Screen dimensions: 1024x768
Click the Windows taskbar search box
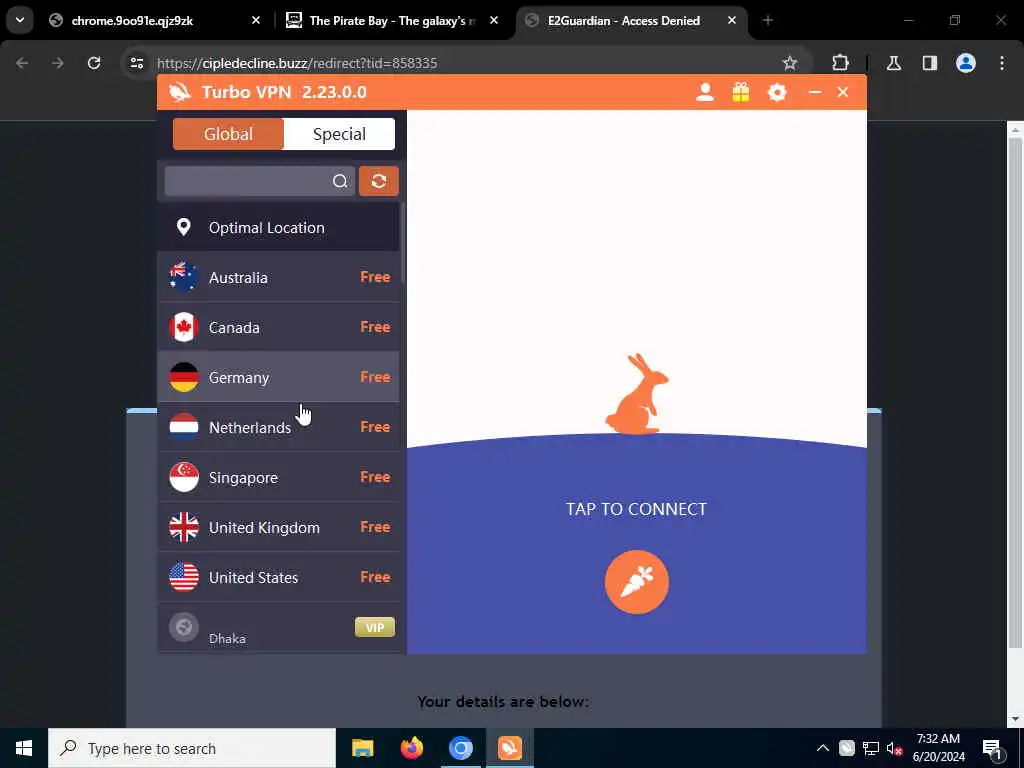tap(192, 748)
